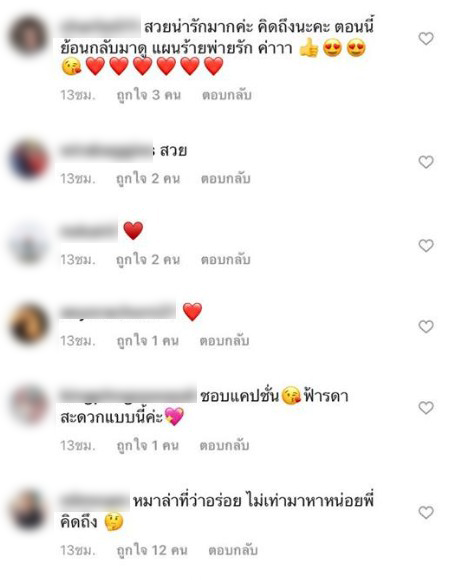Reply to the ชอบแคปชั่น comment
This screenshot has width=457, height=580.
click(224, 445)
